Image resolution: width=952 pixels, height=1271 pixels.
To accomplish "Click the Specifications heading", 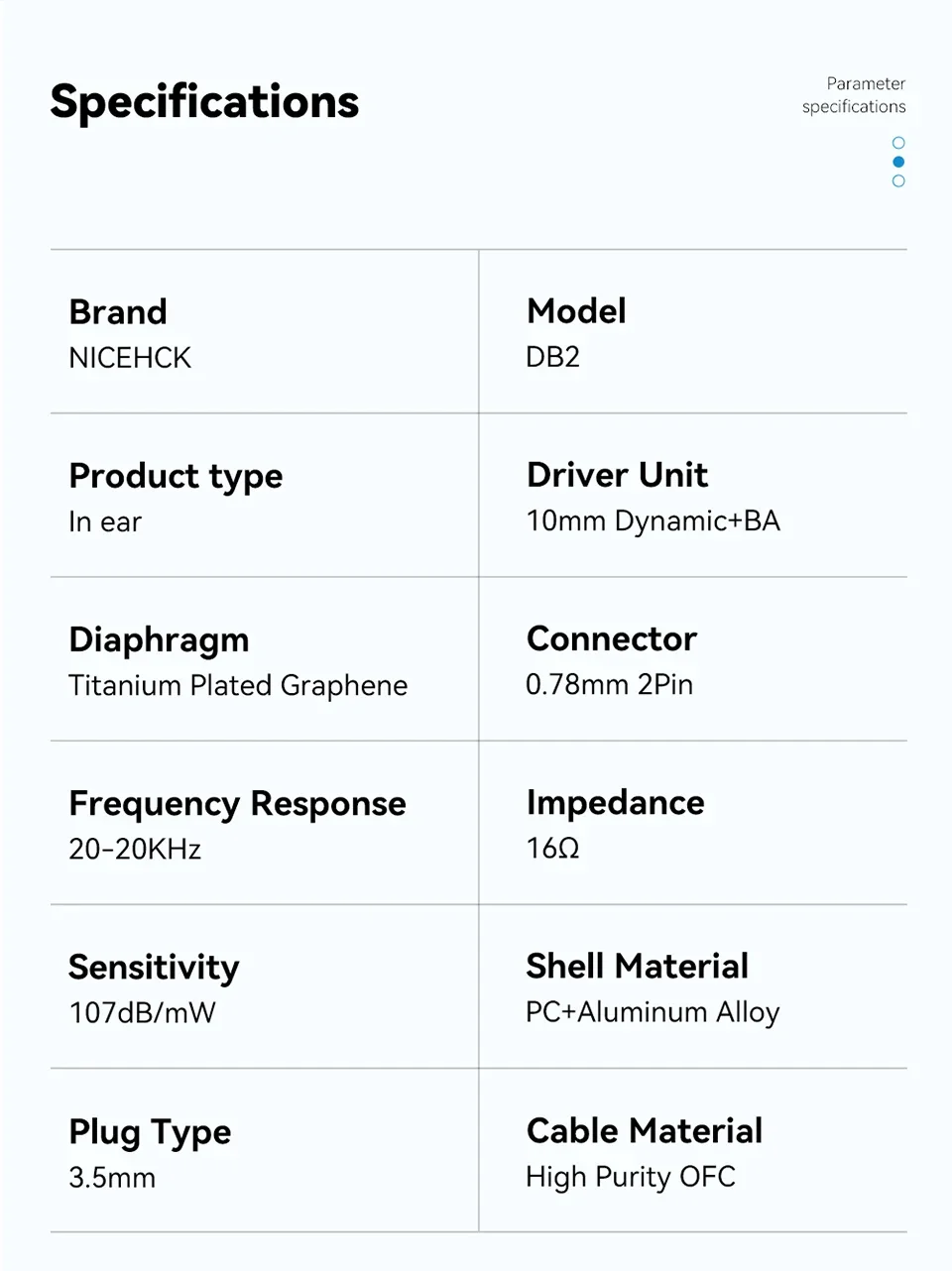I will click(x=204, y=101).
